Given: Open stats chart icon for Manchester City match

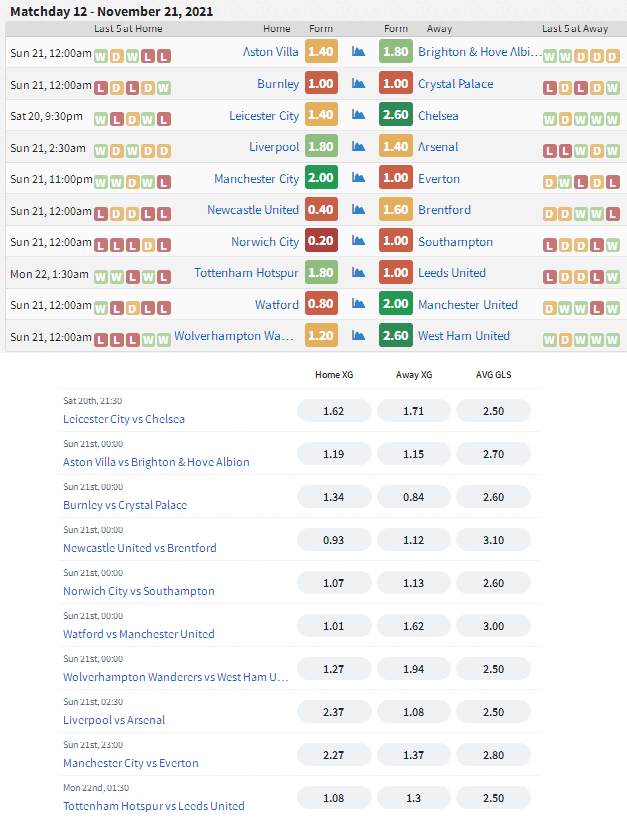Looking at the screenshot, I should coord(358,178).
